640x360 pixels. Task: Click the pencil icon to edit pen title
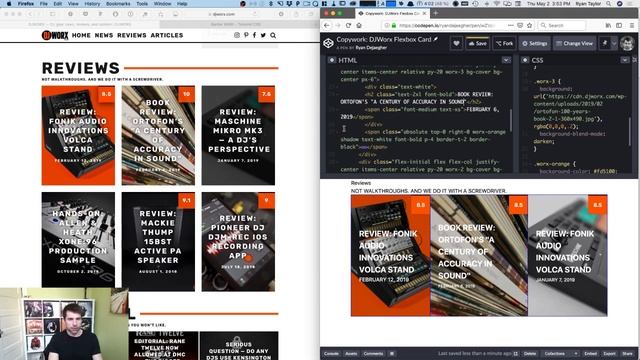click(436, 40)
